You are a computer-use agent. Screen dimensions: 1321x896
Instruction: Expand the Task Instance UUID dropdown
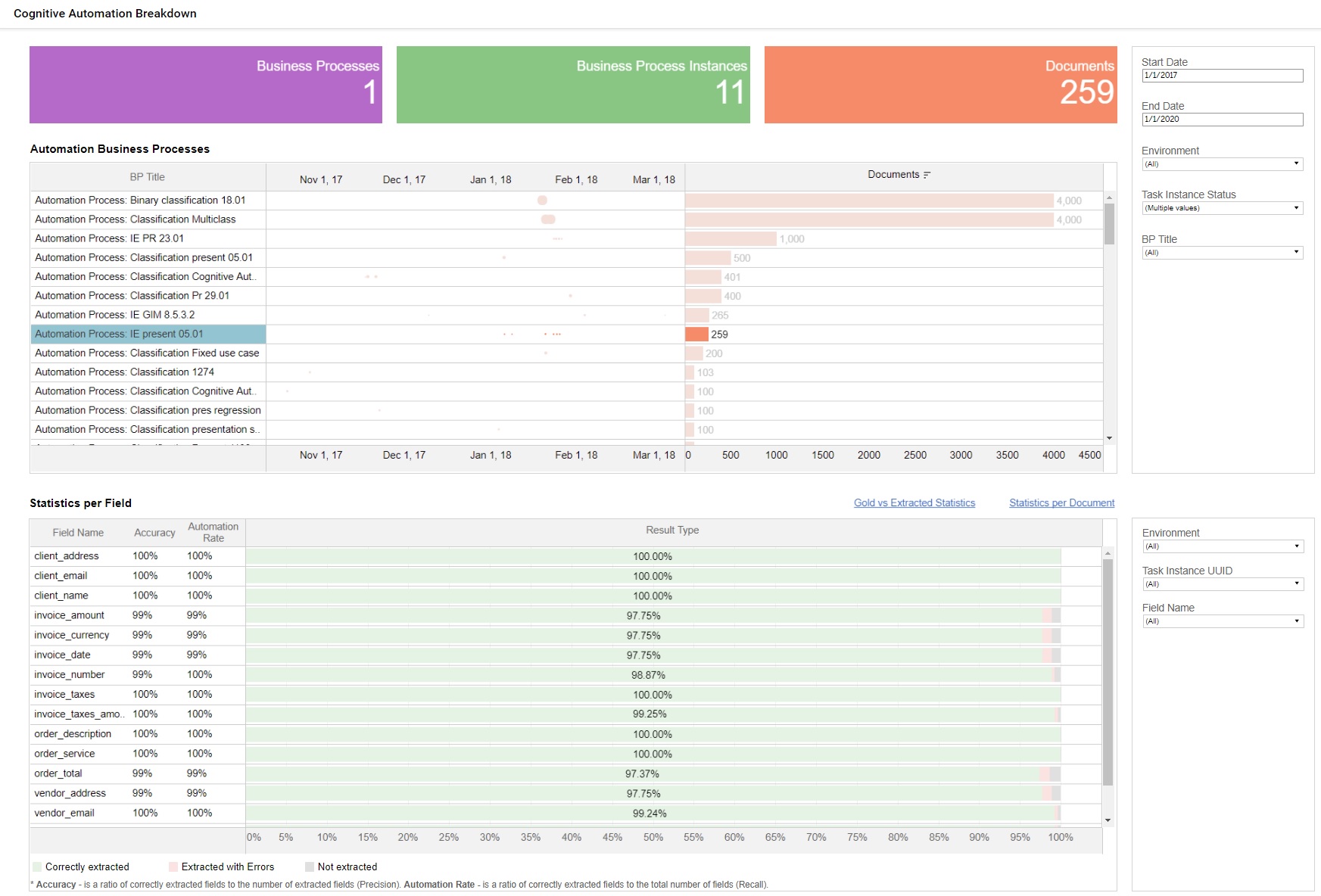(x=1223, y=584)
